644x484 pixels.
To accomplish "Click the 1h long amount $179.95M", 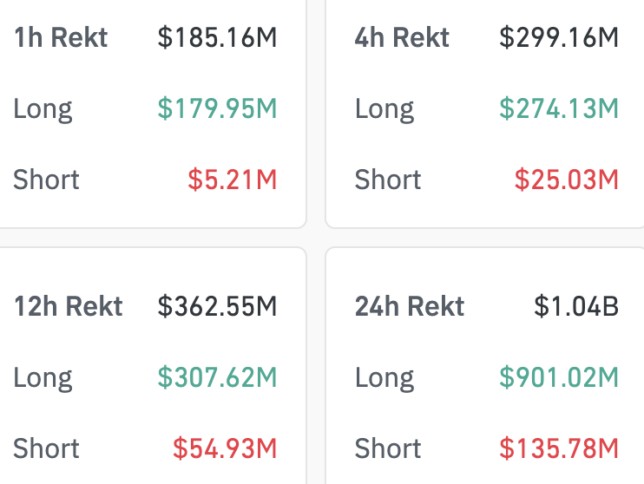I will (x=217, y=109).
